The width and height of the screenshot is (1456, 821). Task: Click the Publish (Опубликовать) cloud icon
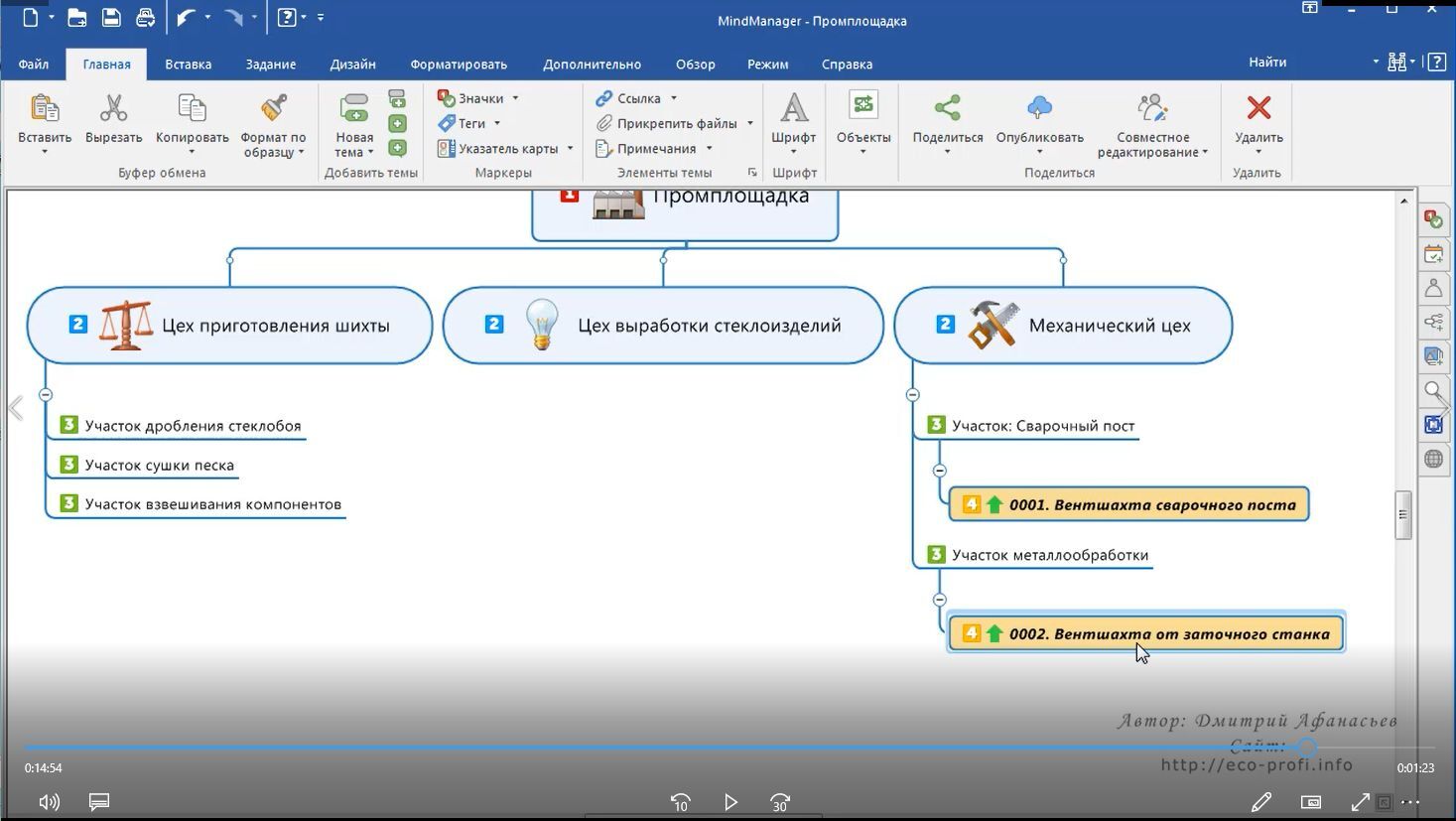1039,108
